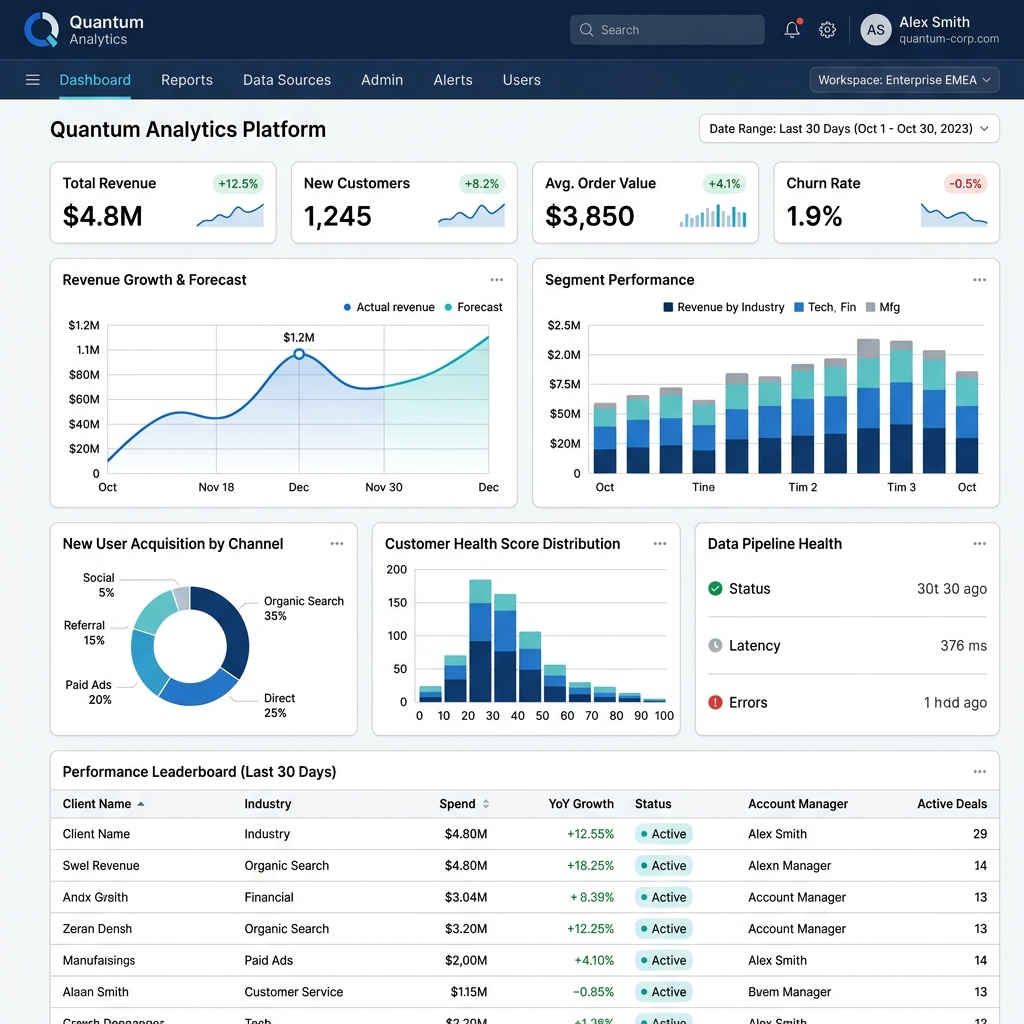The width and height of the screenshot is (1024, 1024).
Task: Select the Zeran Densh client row
Action: pyautogui.click(x=524, y=929)
